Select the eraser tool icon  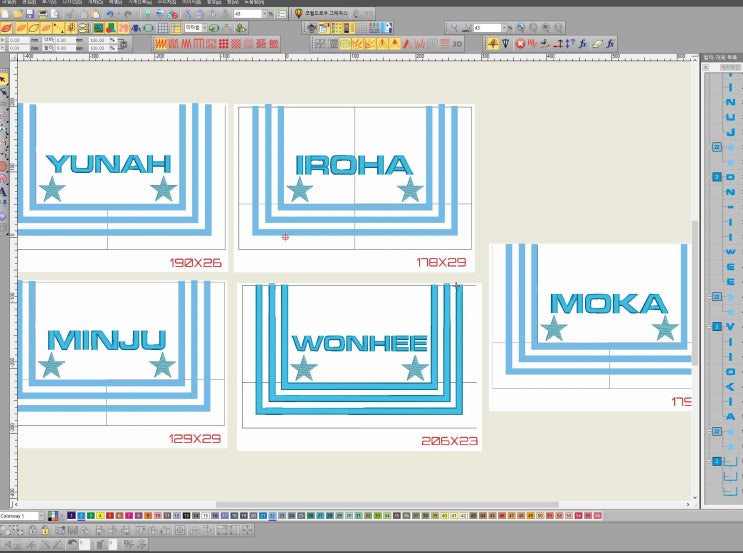coord(598,44)
